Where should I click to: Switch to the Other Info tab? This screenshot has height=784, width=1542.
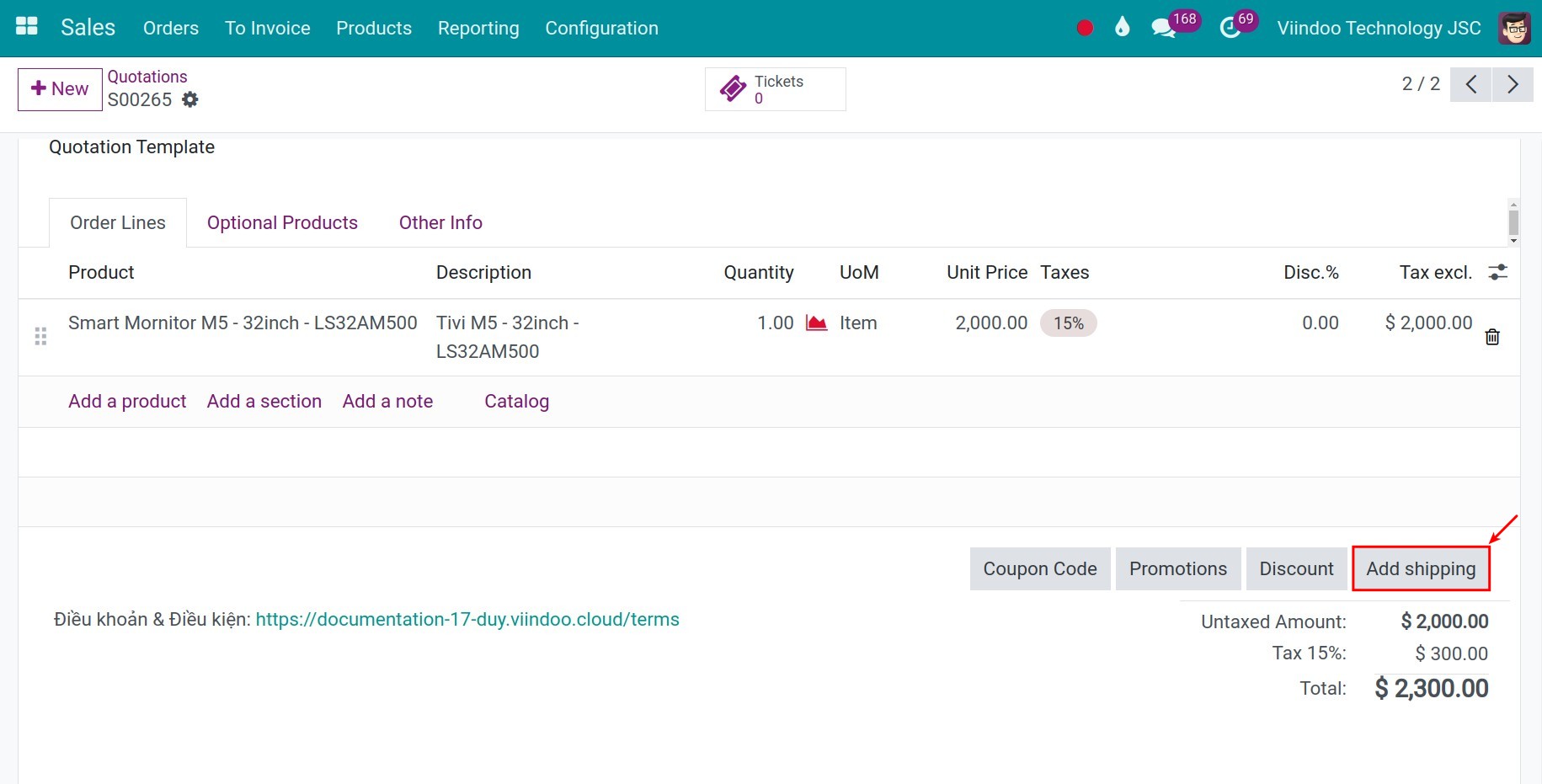click(x=440, y=222)
